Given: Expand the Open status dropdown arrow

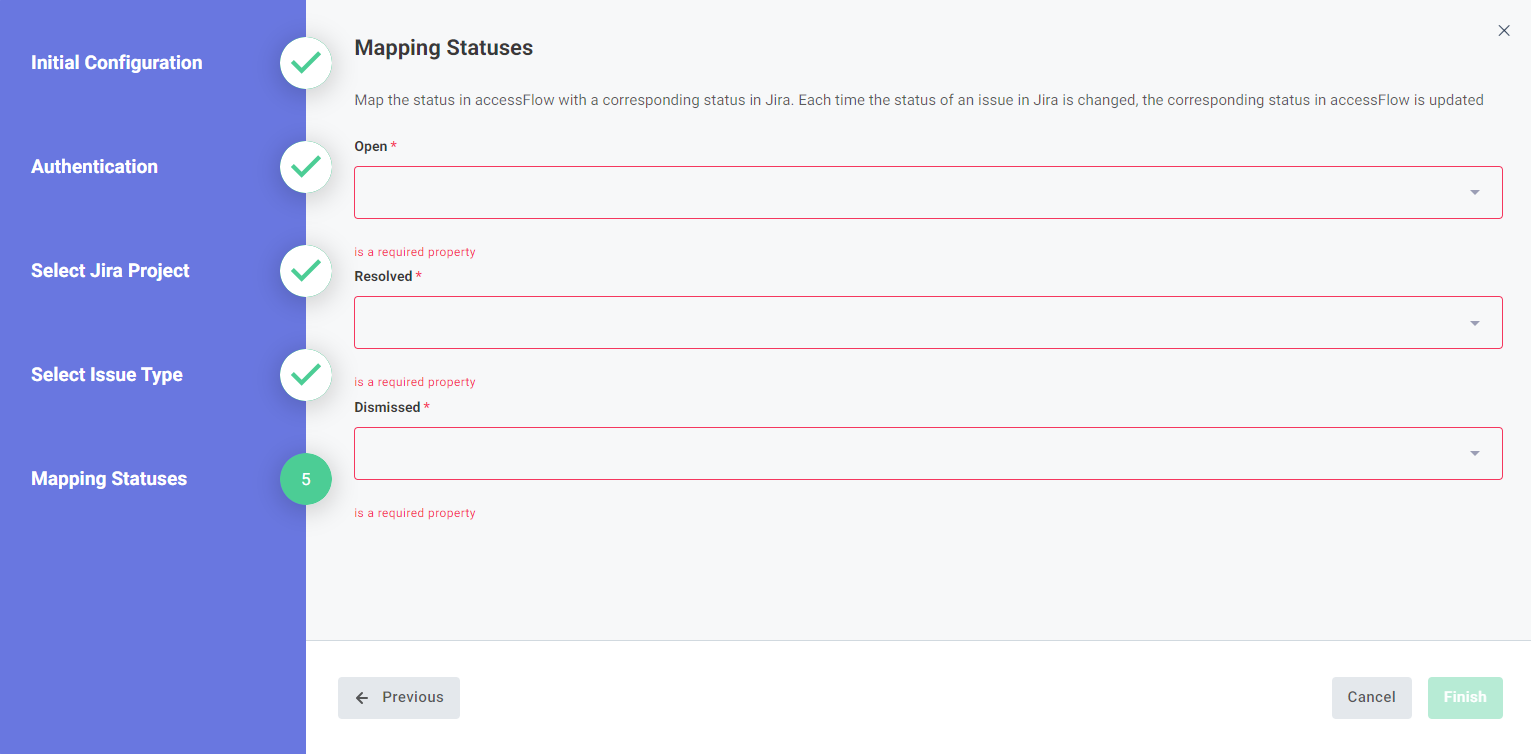Looking at the screenshot, I should pos(1474,192).
